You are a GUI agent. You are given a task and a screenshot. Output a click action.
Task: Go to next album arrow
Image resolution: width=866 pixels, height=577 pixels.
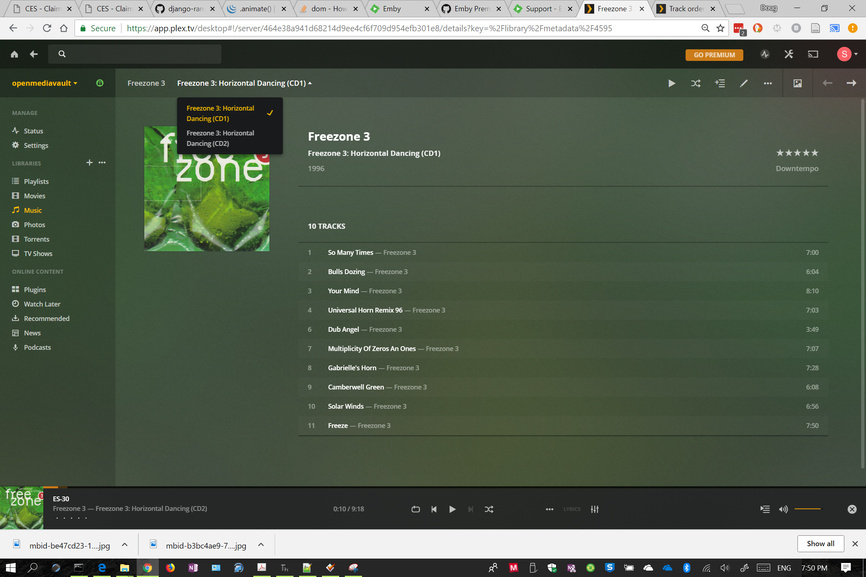[x=851, y=83]
